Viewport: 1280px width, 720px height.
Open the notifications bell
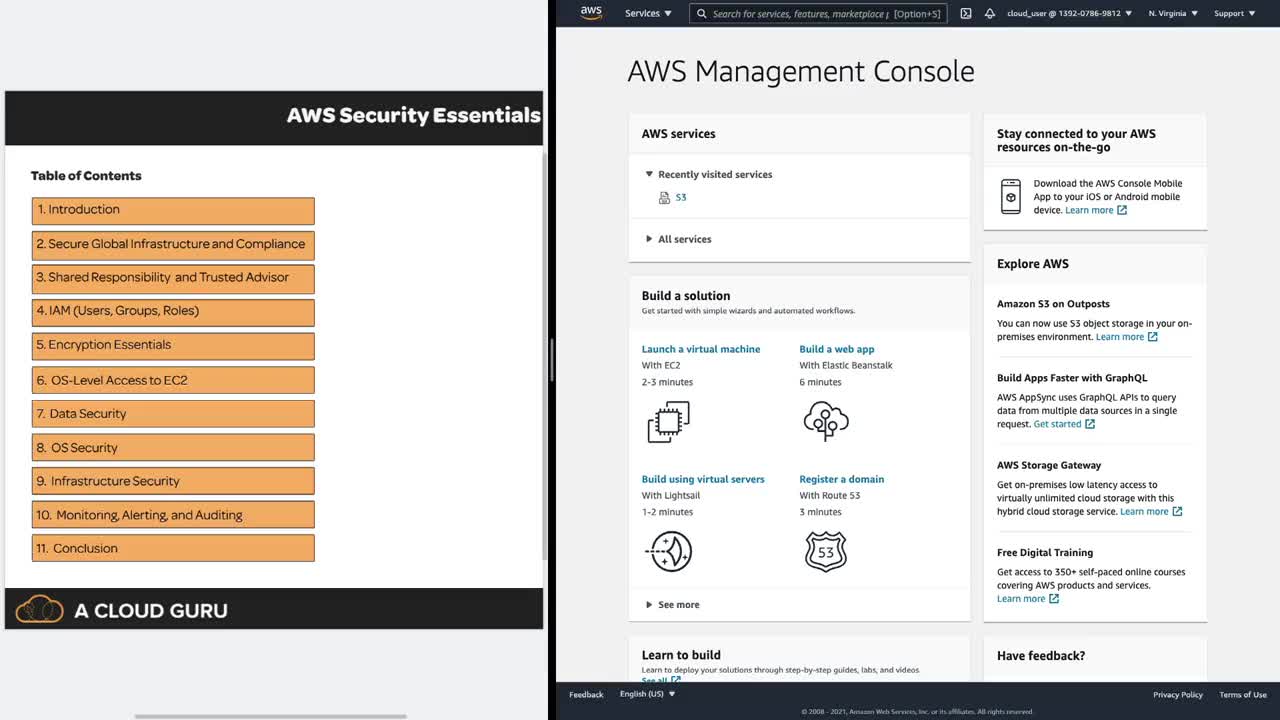point(990,14)
